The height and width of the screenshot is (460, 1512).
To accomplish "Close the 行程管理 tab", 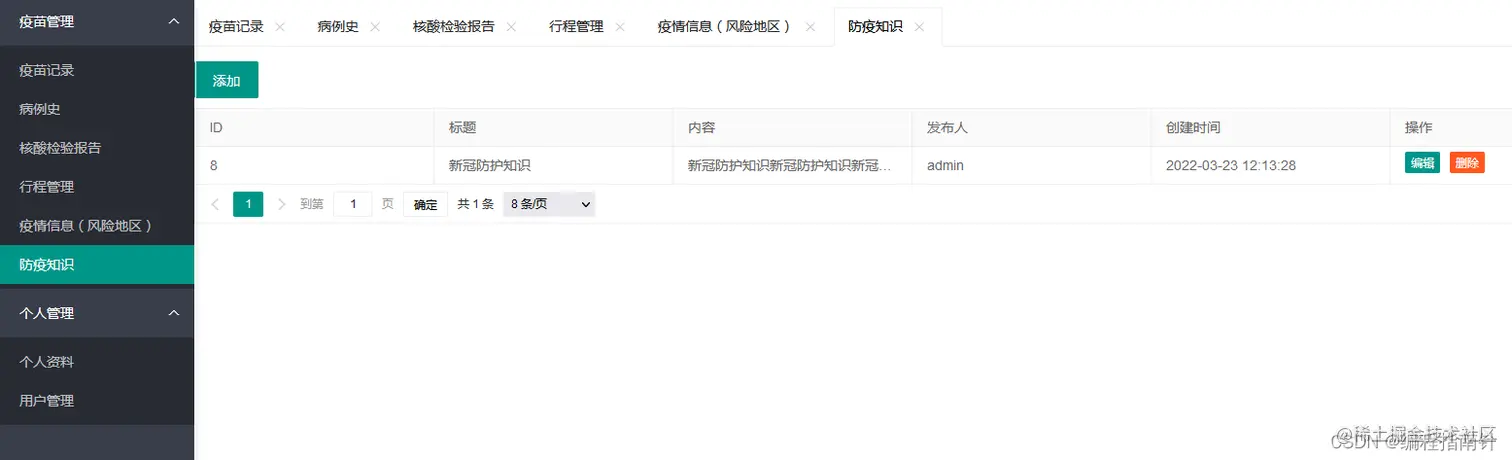I will tap(620, 27).
